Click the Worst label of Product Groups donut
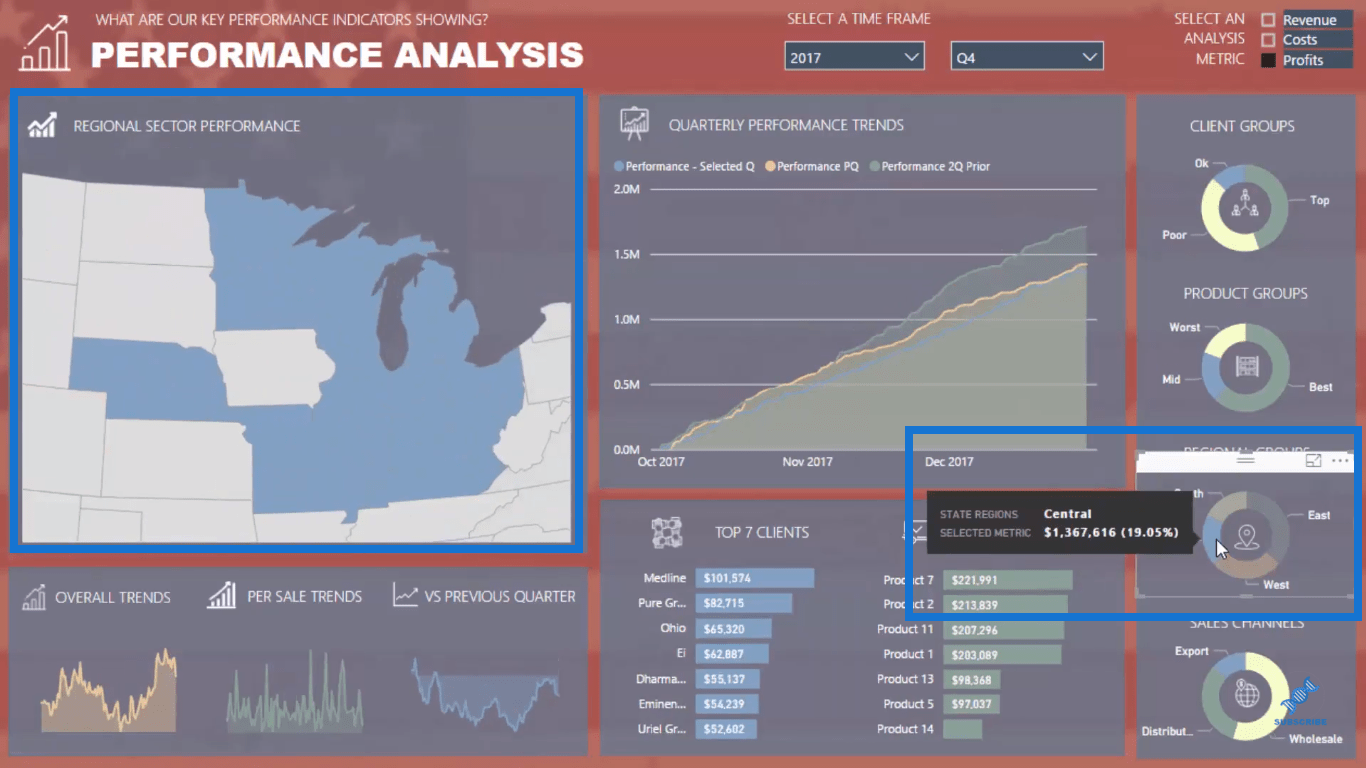Image resolution: width=1366 pixels, height=768 pixels. (1185, 327)
